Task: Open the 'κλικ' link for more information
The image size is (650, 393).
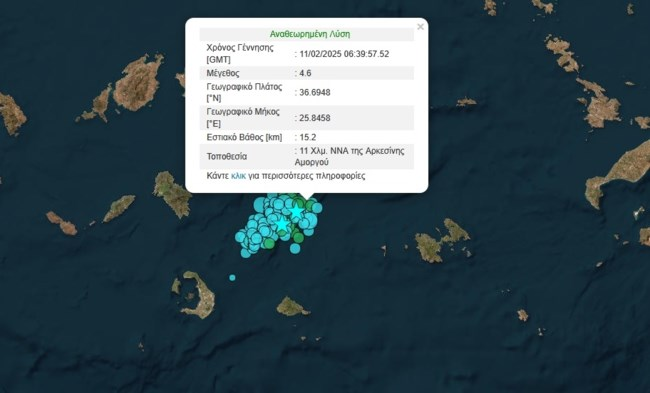Action: [x=238, y=176]
